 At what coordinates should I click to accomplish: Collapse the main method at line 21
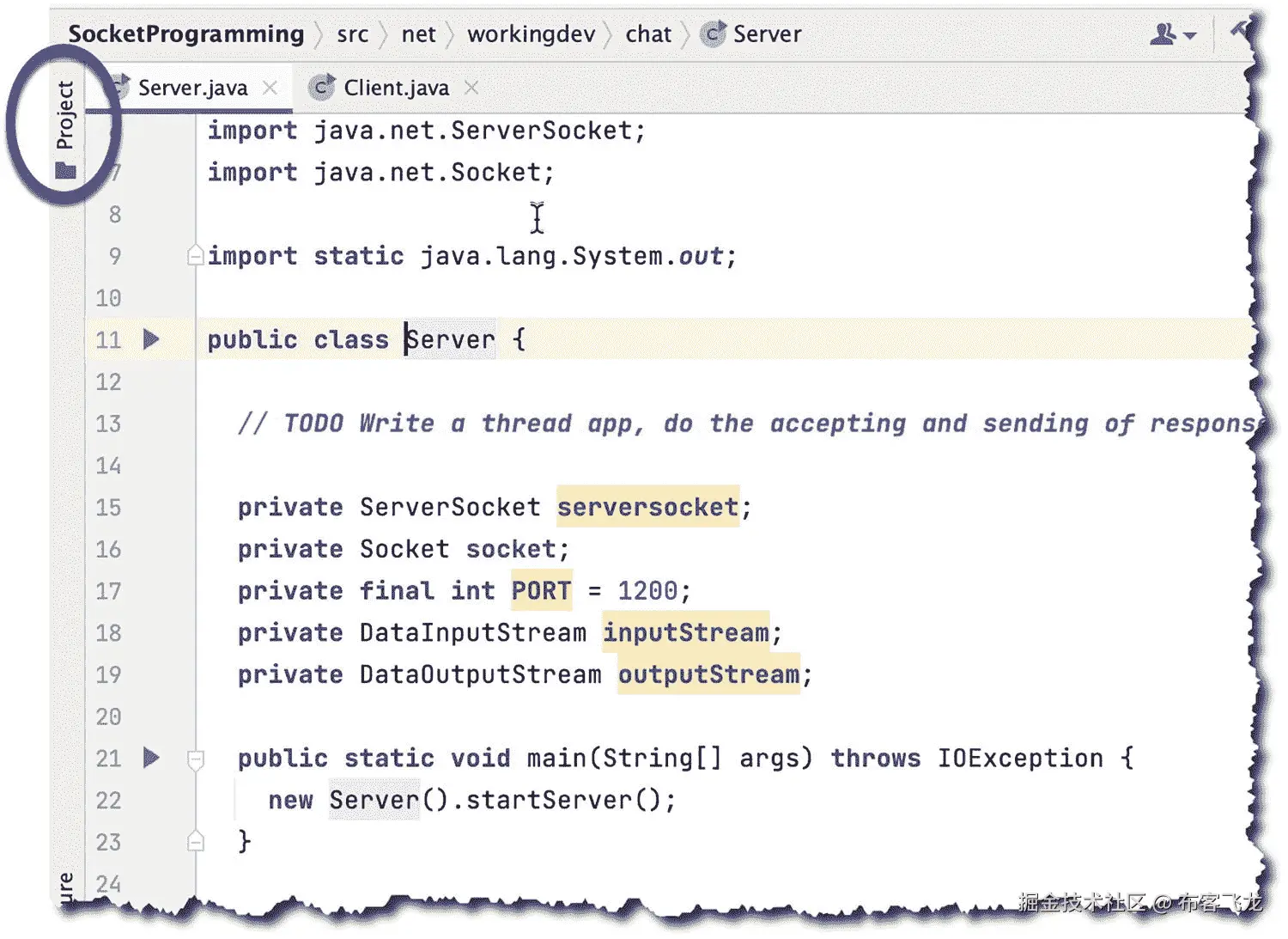[195, 759]
